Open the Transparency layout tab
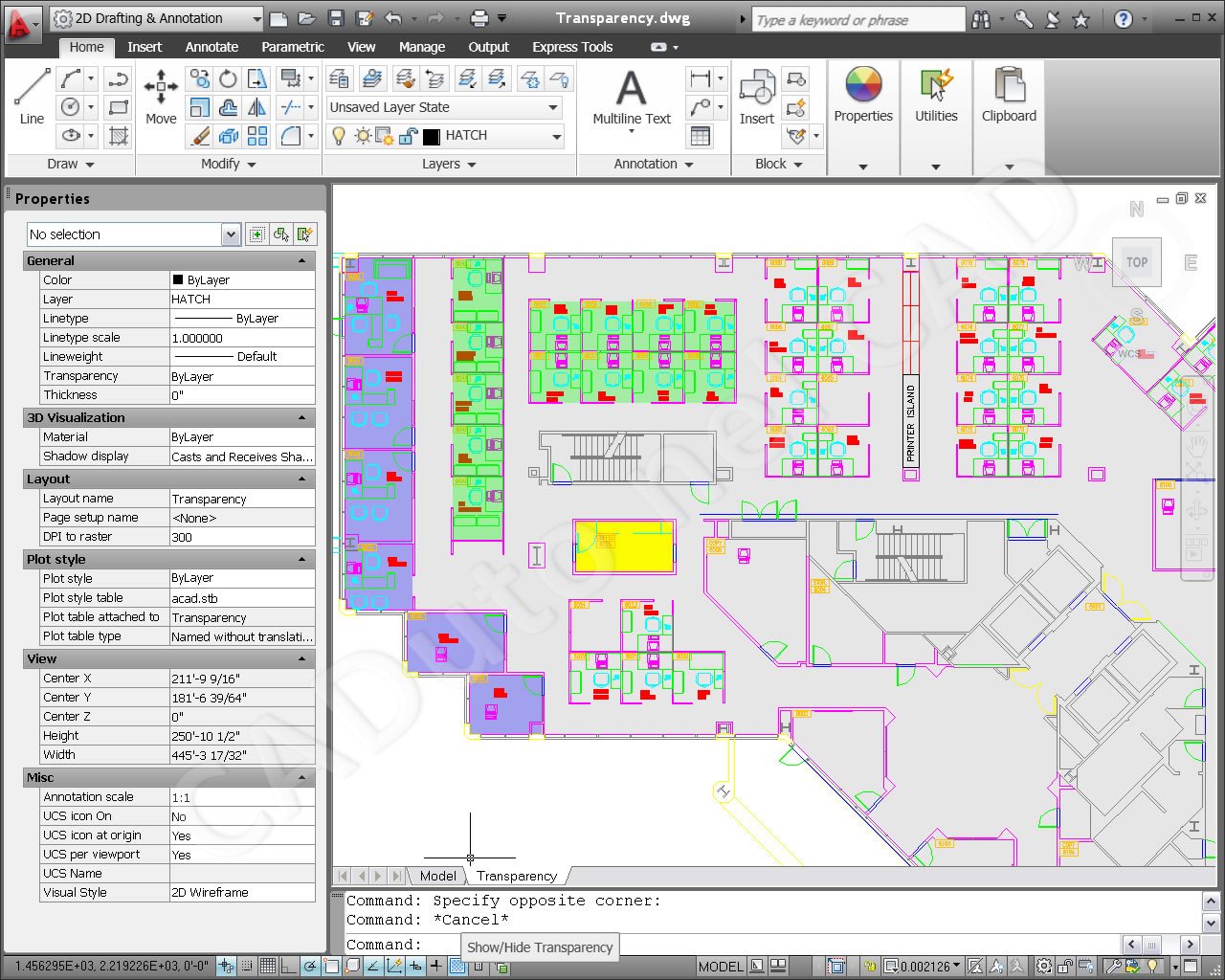 point(516,876)
